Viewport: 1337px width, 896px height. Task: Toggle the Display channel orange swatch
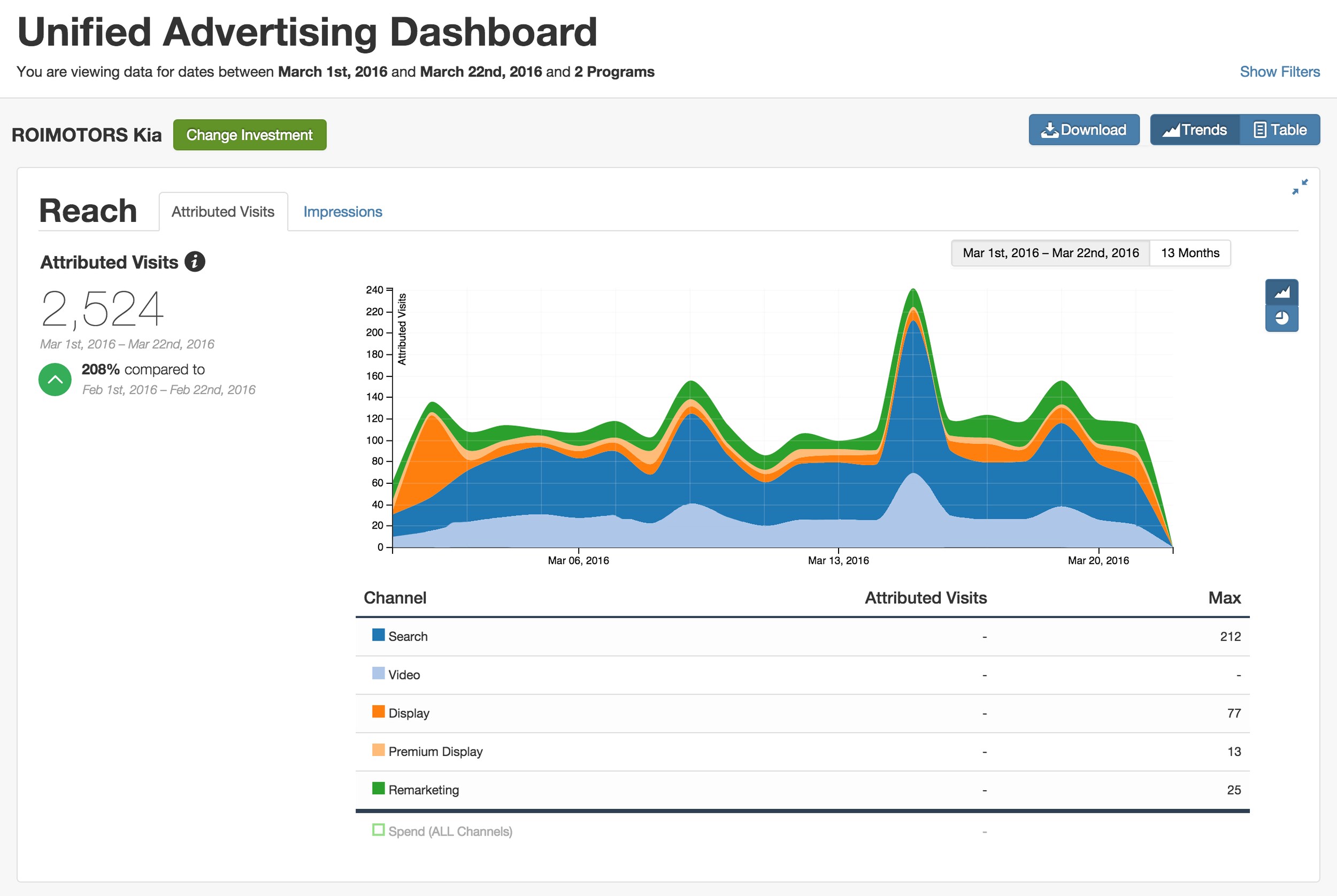click(x=378, y=712)
